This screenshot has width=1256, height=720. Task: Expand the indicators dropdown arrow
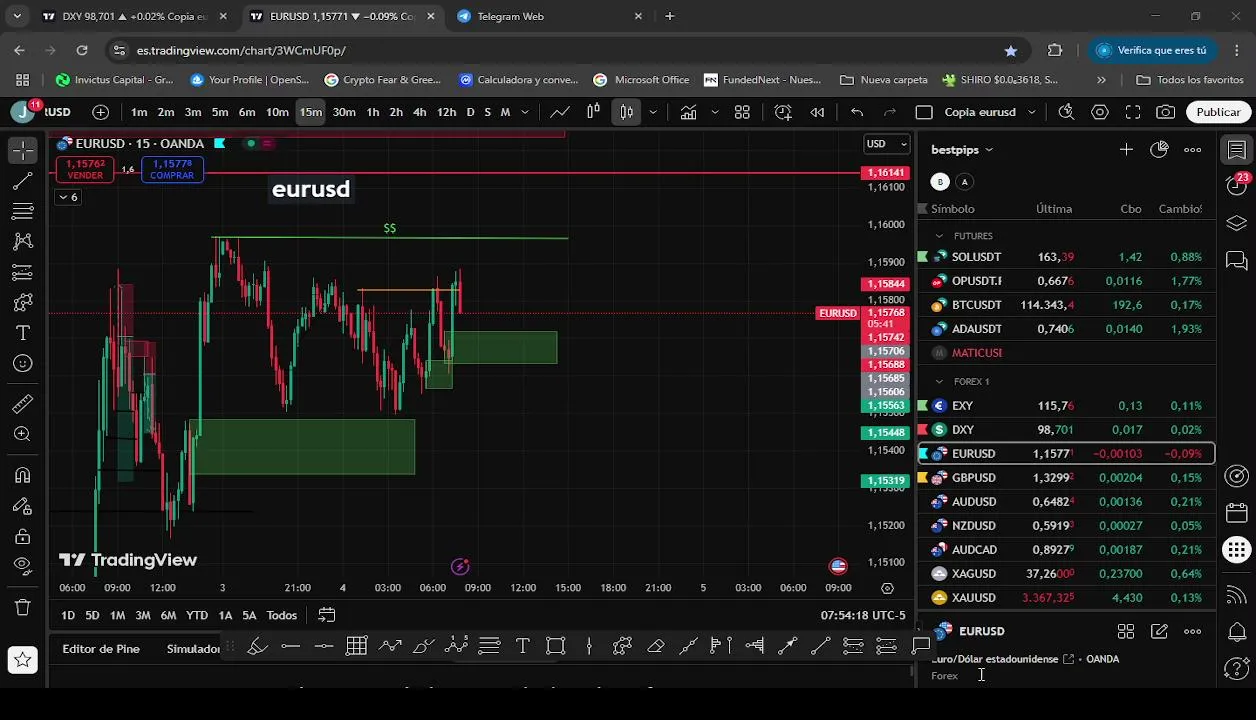click(715, 112)
